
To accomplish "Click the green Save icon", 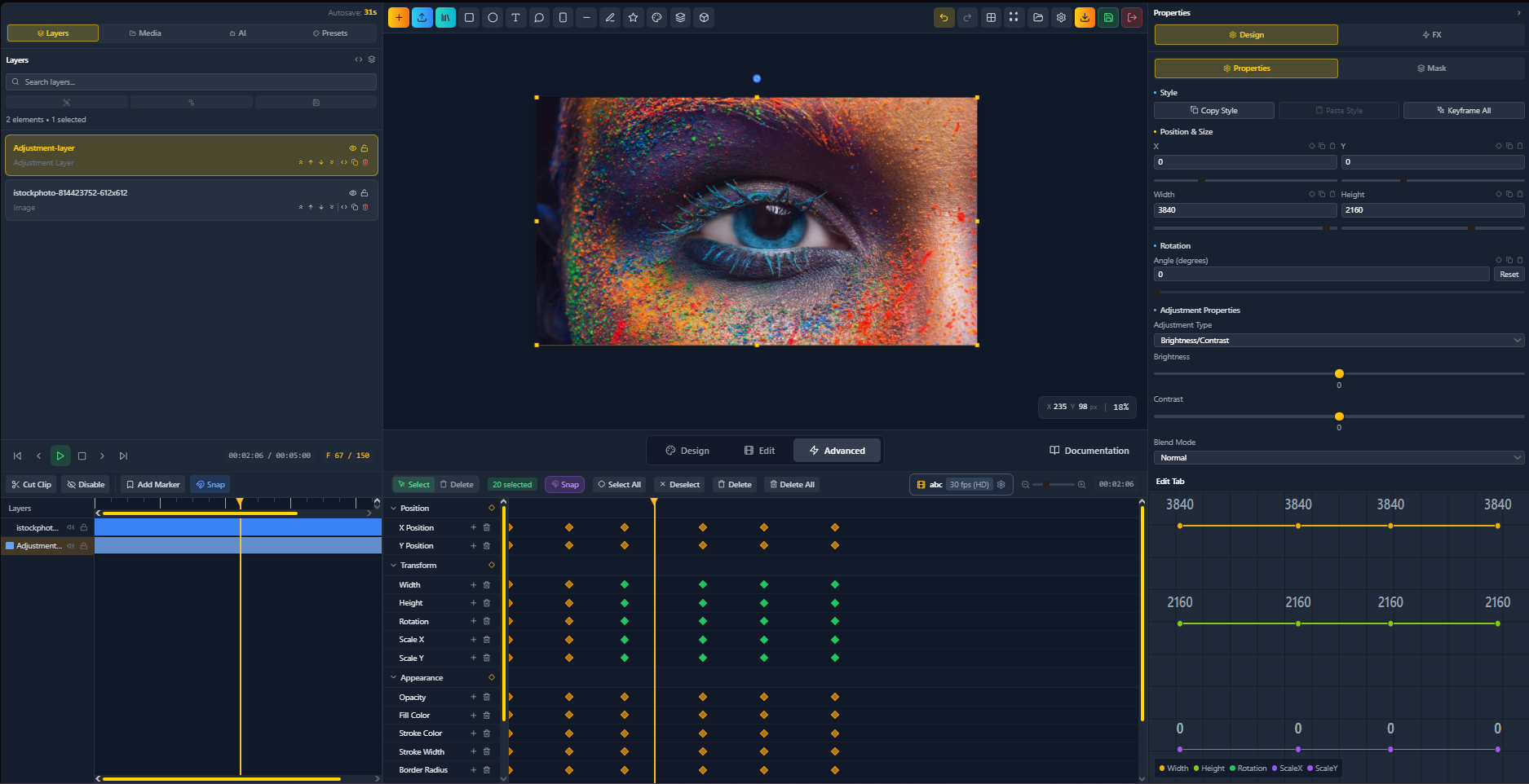I will tap(1108, 17).
